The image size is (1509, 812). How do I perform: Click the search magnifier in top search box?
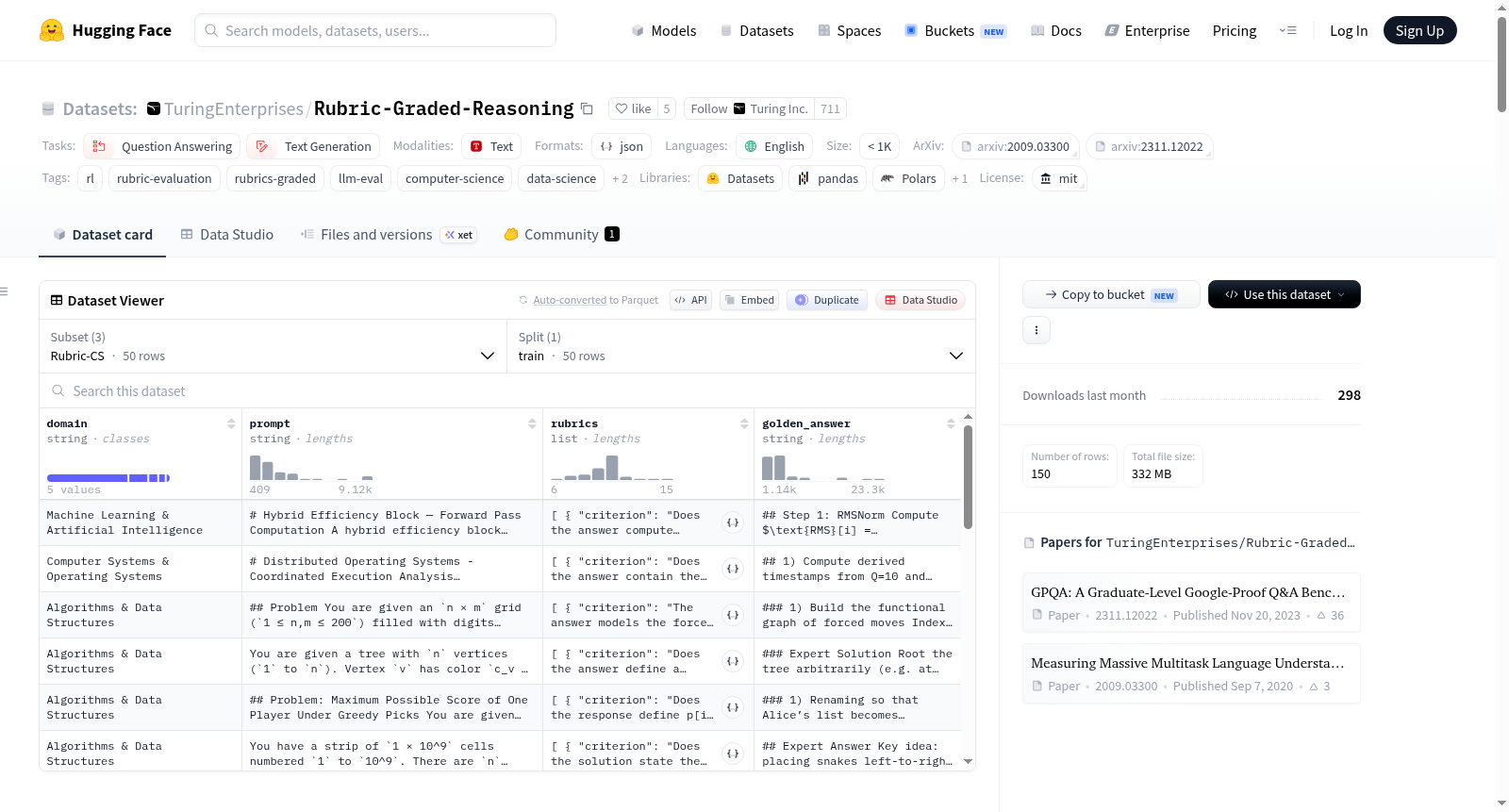[211, 30]
